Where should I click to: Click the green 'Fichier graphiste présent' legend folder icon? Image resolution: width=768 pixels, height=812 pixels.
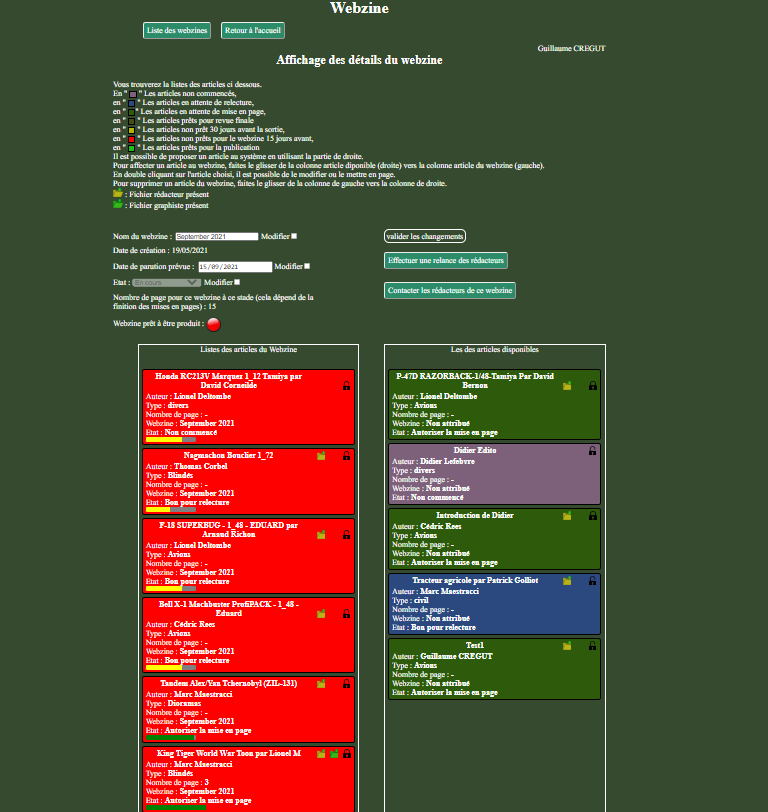pyautogui.click(x=118, y=205)
